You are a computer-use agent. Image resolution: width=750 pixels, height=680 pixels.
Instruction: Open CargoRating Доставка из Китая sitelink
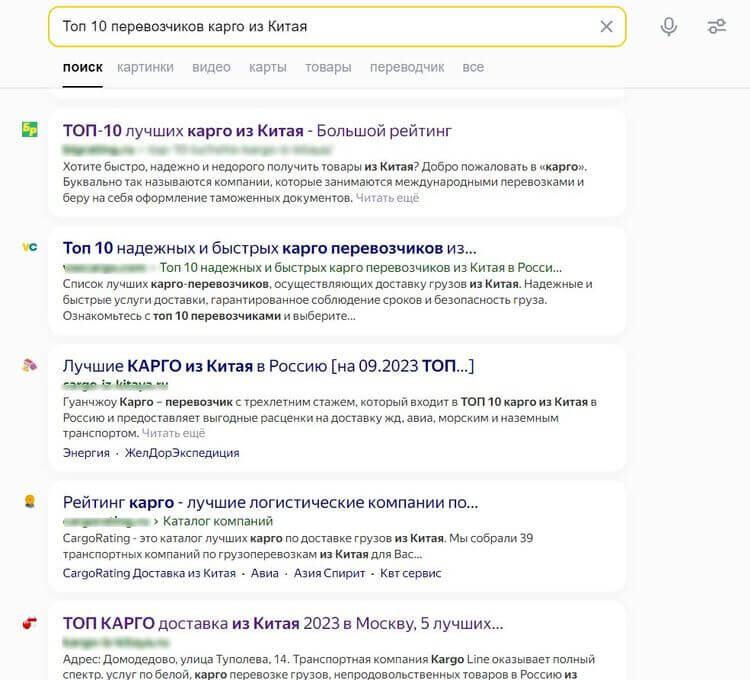tap(149, 573)
